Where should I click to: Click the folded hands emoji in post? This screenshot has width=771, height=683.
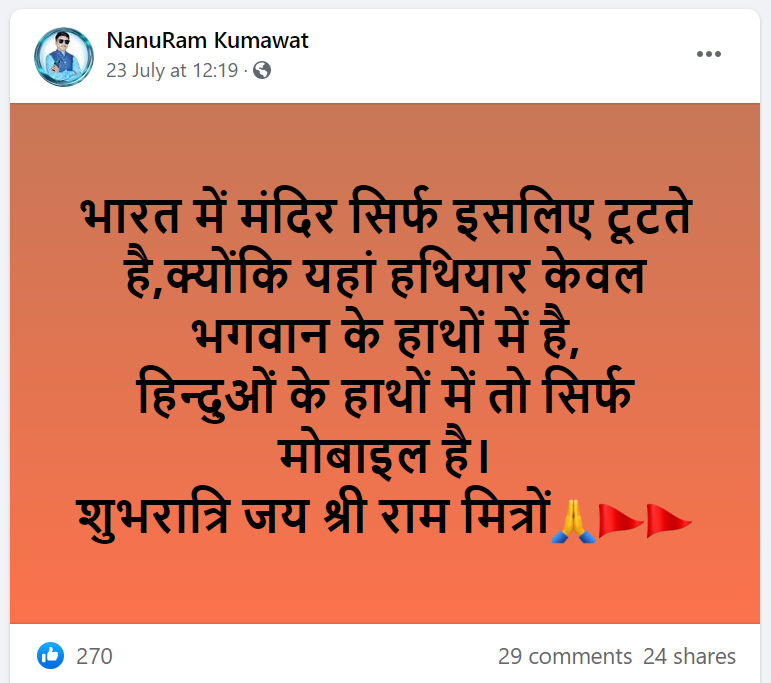click(x=573, y=521)
